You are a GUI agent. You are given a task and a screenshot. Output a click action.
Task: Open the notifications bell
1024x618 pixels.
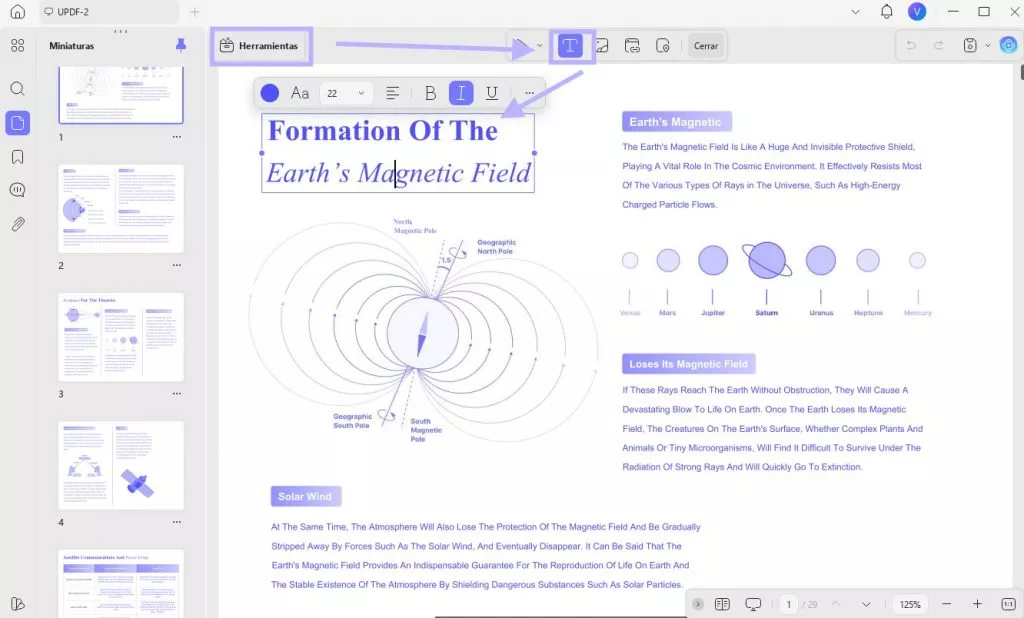[886, 12]
